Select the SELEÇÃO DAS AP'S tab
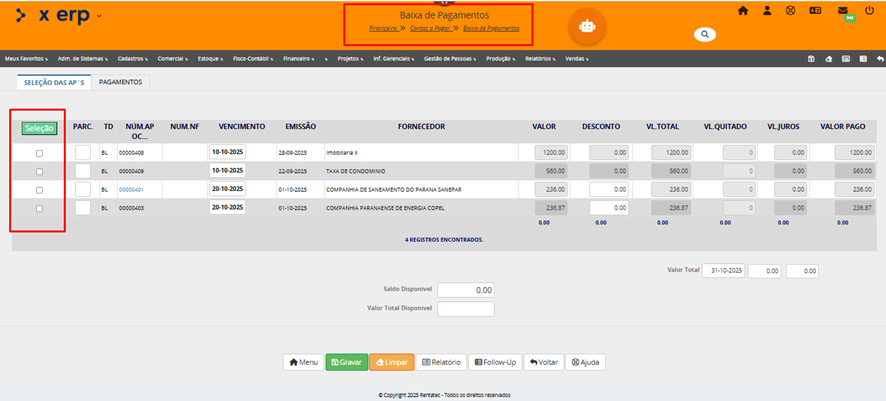This screenshot has height=401, width=886. pos(56,82)
